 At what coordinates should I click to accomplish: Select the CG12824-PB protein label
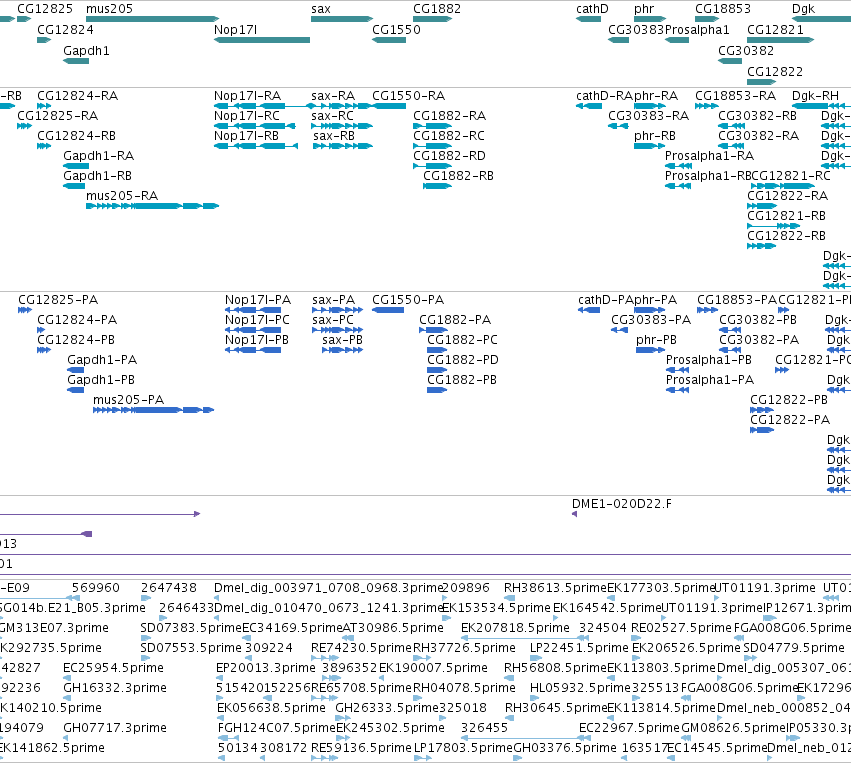point(76,340)
